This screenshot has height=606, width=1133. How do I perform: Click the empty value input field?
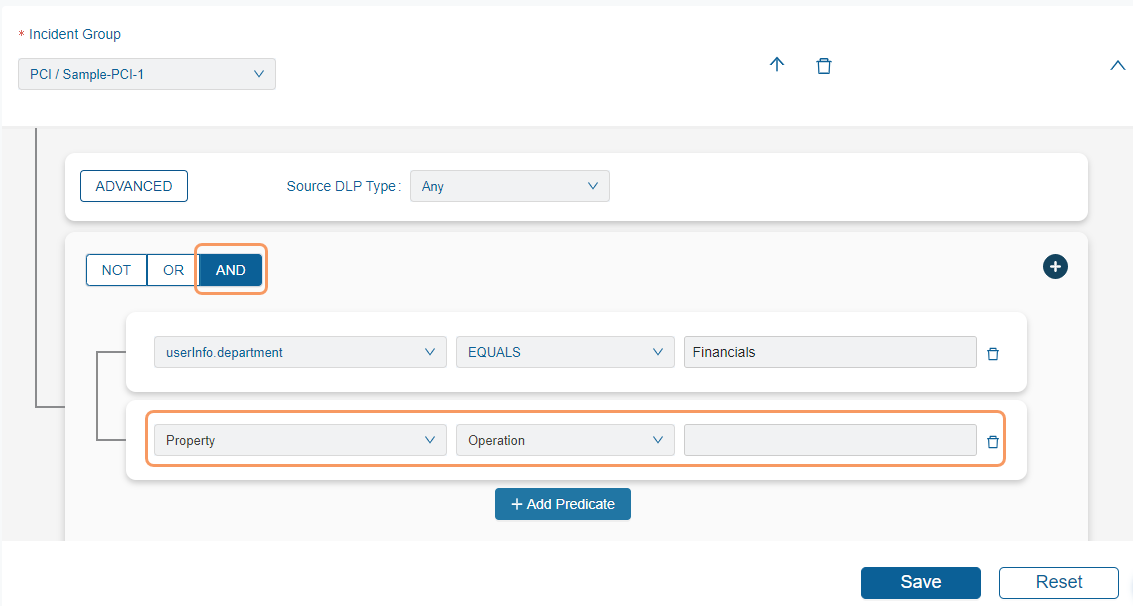829,440
